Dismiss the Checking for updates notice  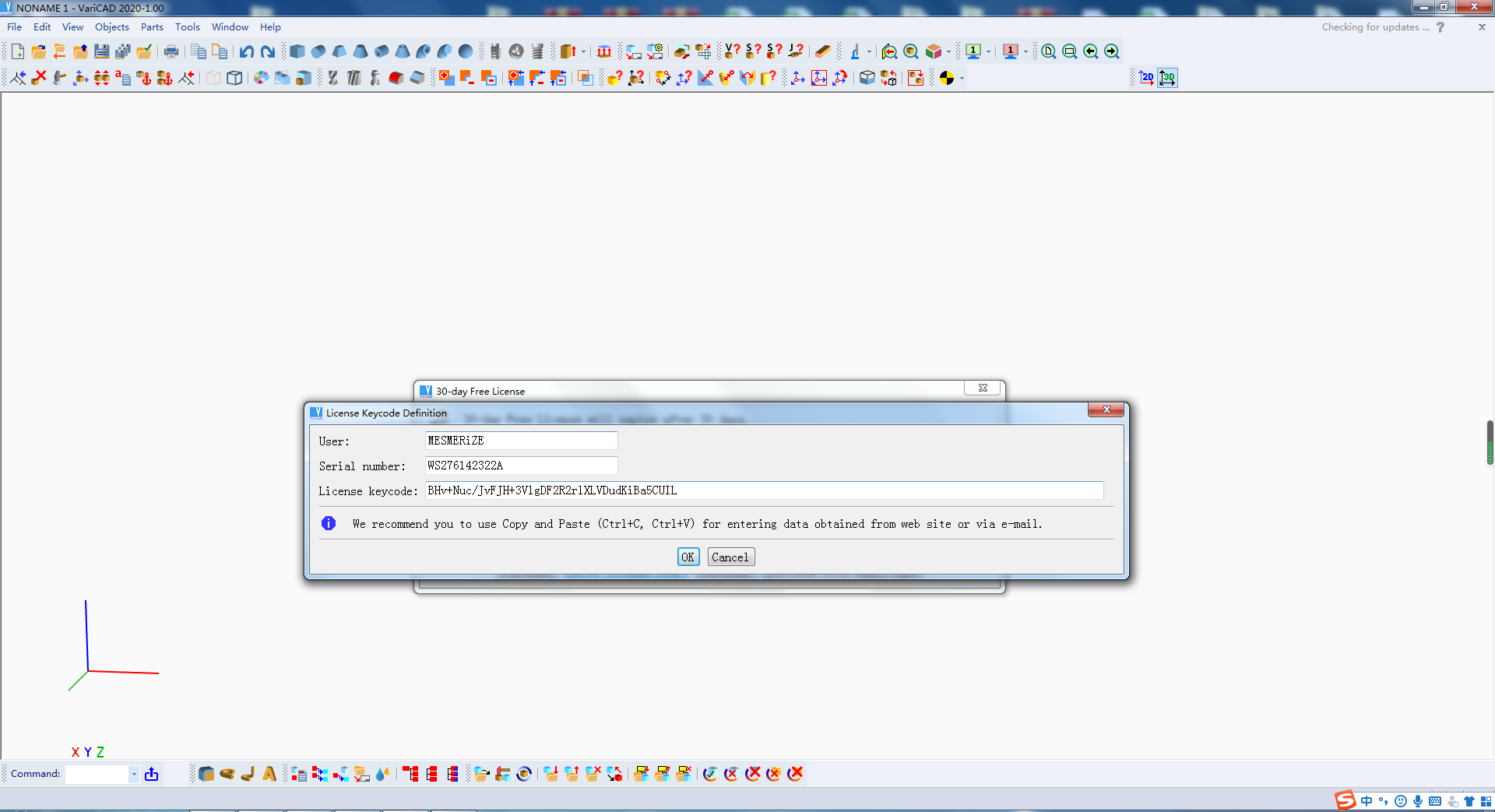coord(1482,27)
